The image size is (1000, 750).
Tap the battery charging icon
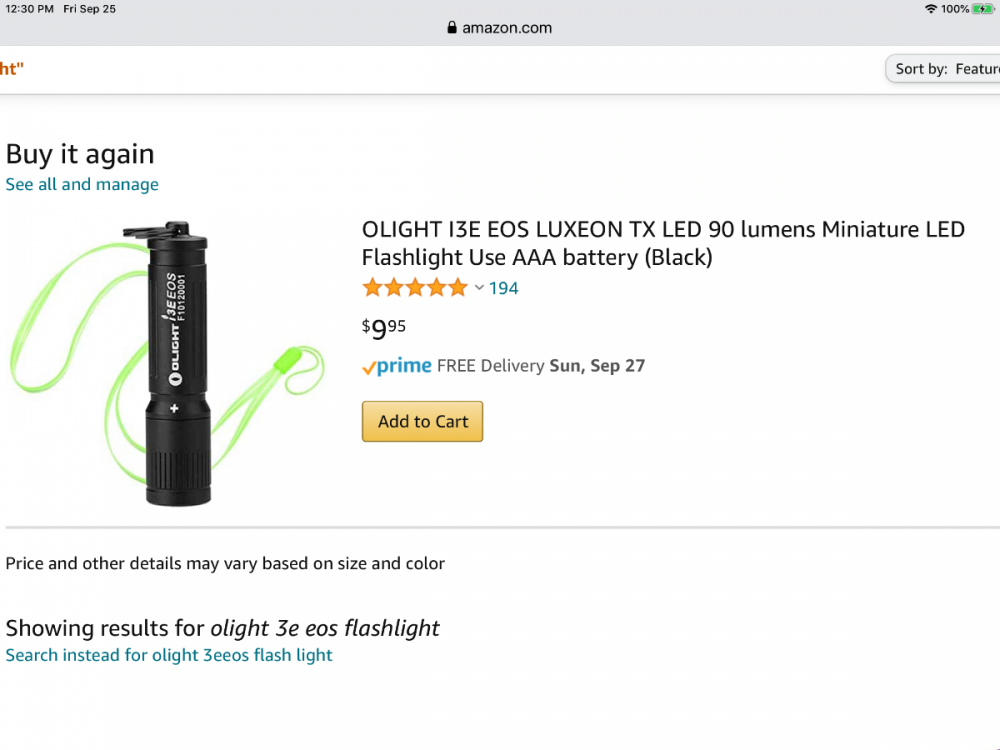(x=983, y=9)
